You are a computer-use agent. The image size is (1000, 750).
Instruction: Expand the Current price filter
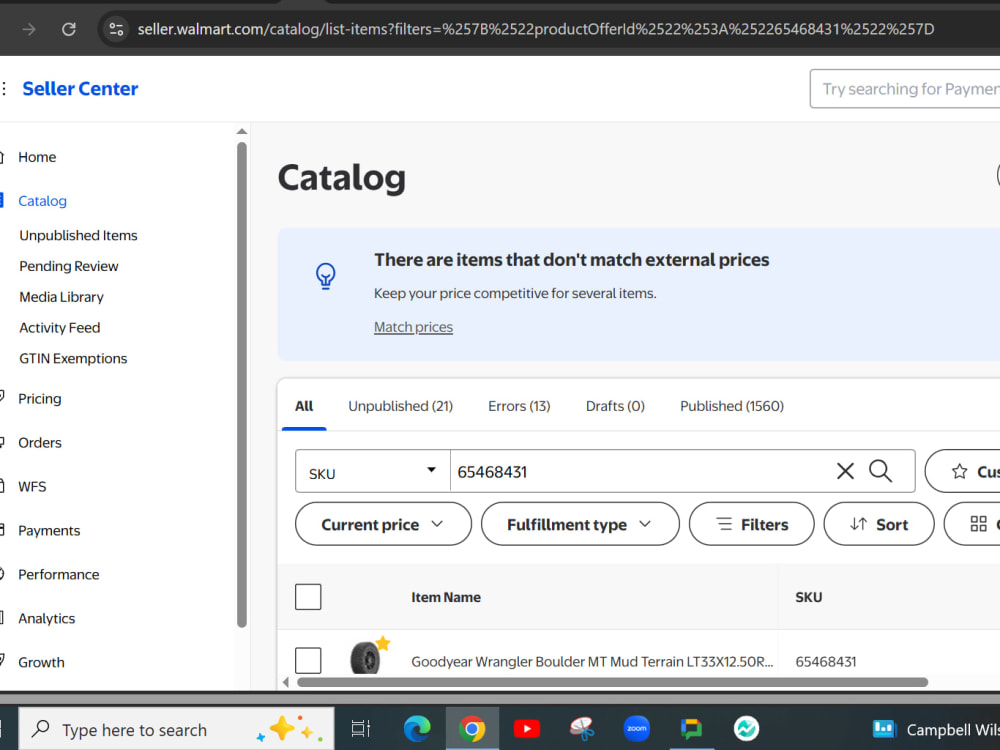[383, 524]
